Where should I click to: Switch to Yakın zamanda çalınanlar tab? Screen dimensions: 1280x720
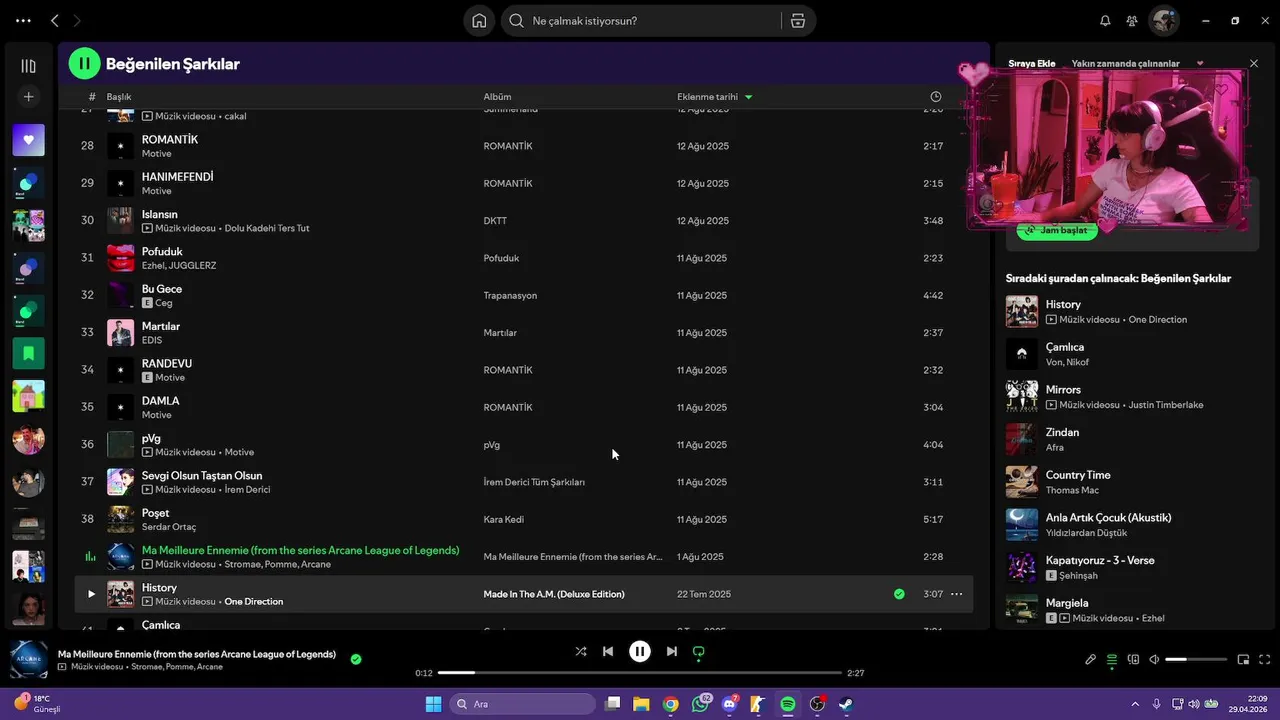pos(1125,63)
